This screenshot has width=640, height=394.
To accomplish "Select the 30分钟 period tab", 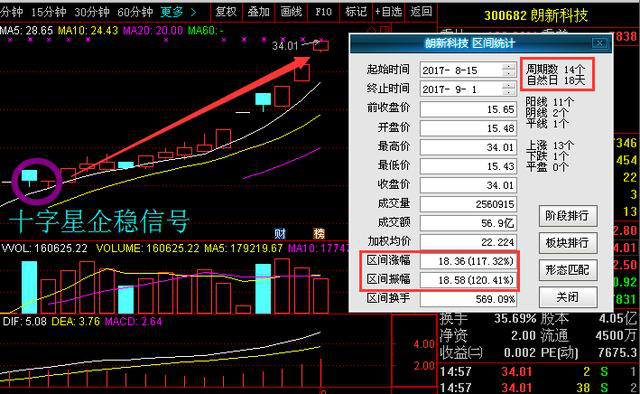I will click(x=92, y=12).
